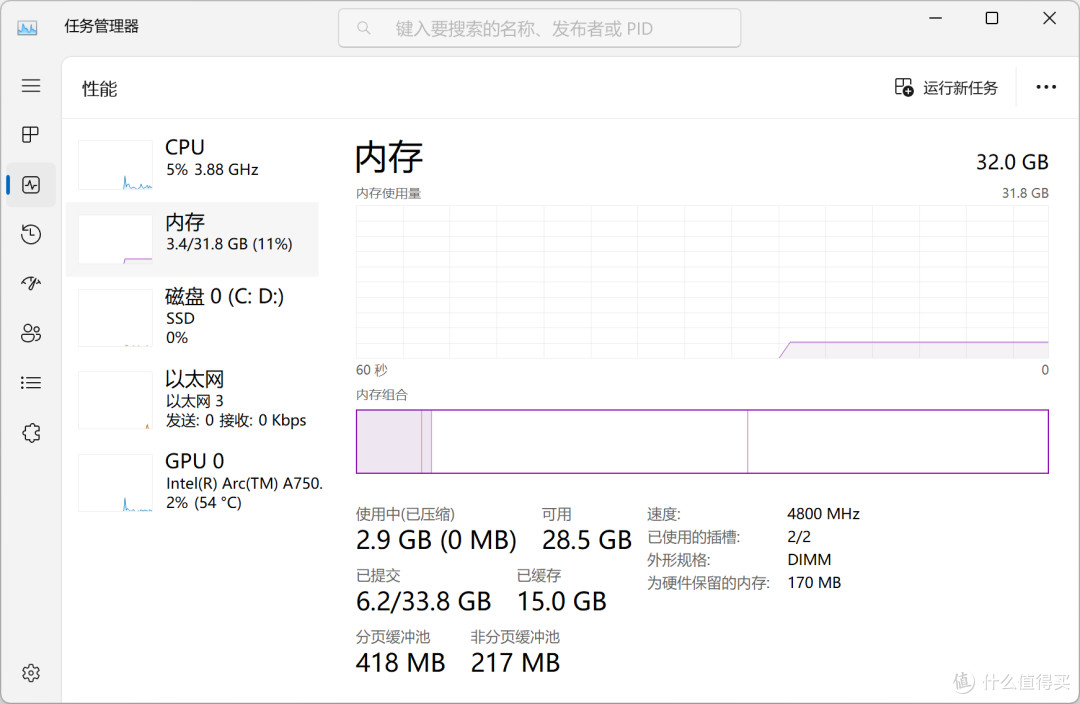
Task: Click the 内存使用量 graph label
Action: coord(388,194)
